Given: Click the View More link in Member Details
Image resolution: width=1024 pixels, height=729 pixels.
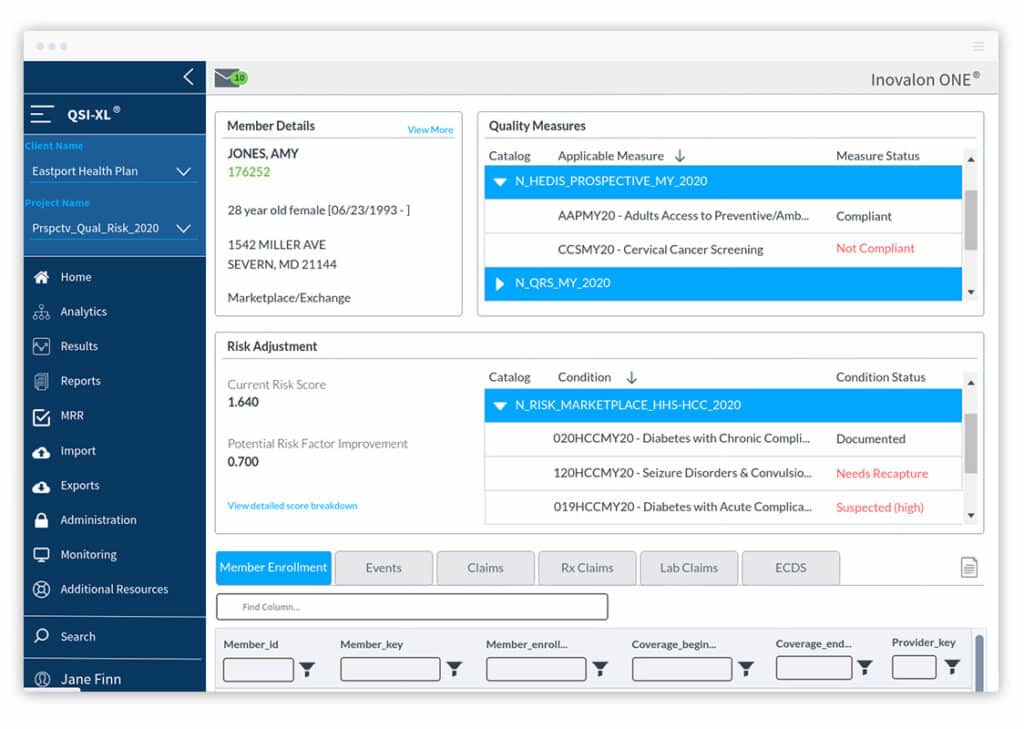Looking at the screenshot, I should (x=430, y=130).
